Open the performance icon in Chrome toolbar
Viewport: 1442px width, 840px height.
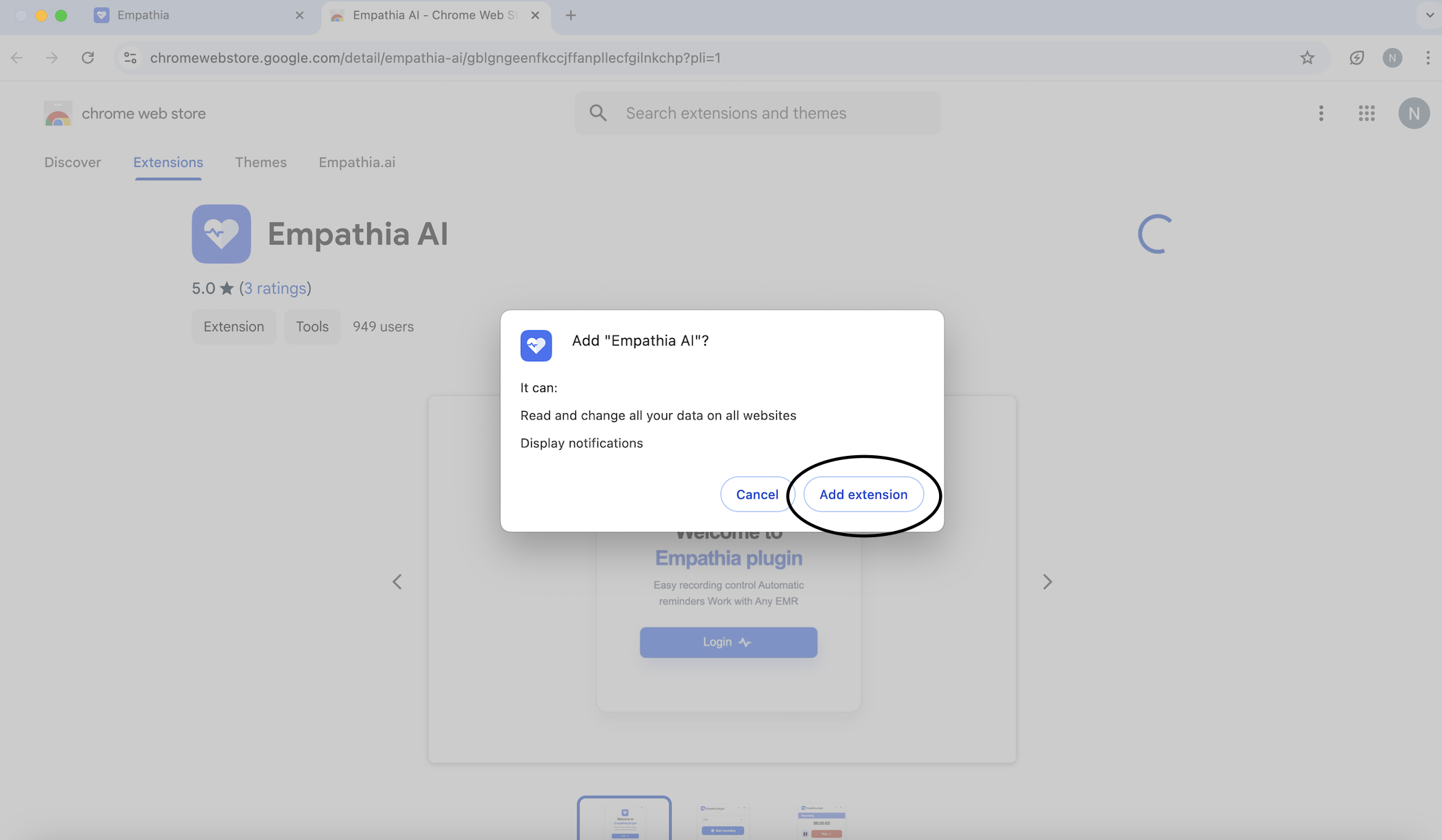(x=1356, y=58)
